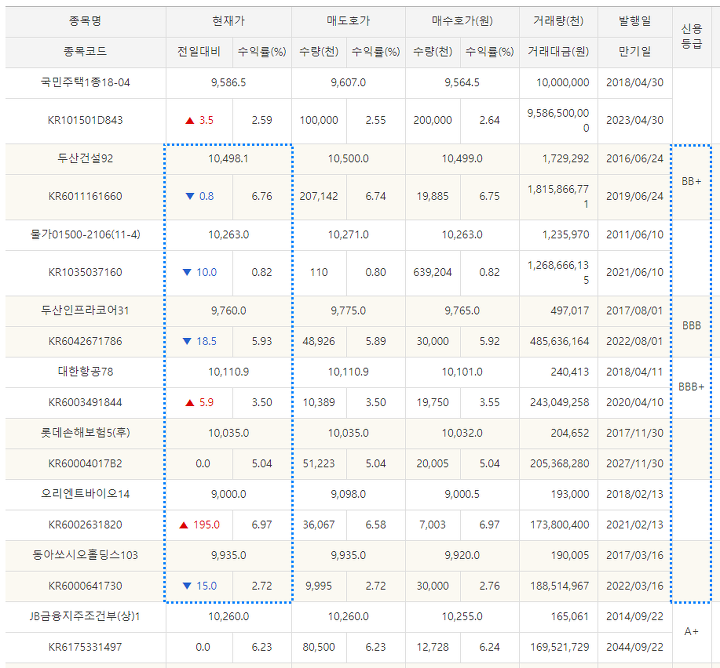Click the 만기일 sub-header
Viewport: 720px width, 668px height.
(x=635, y=51)
